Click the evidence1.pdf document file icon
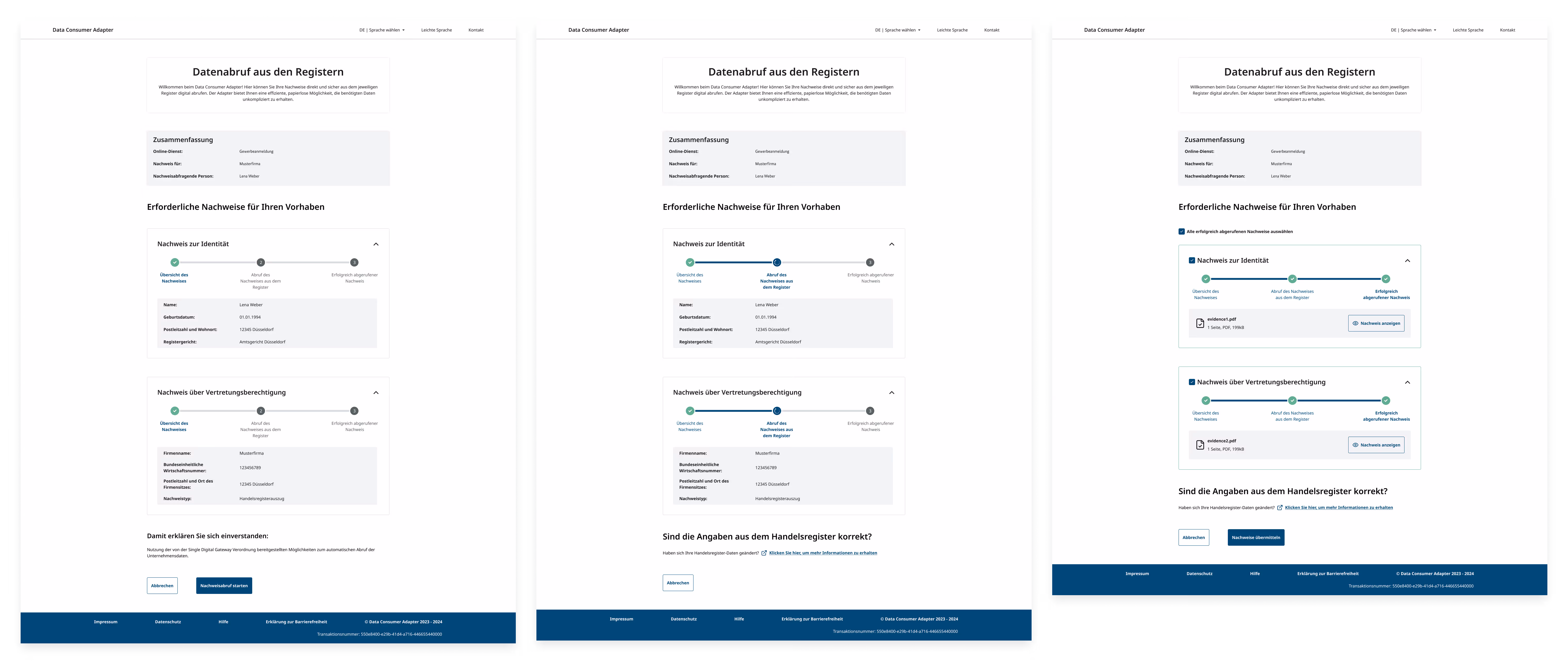The width and height of the screenshot is (1568, 664). (1200, 323)
